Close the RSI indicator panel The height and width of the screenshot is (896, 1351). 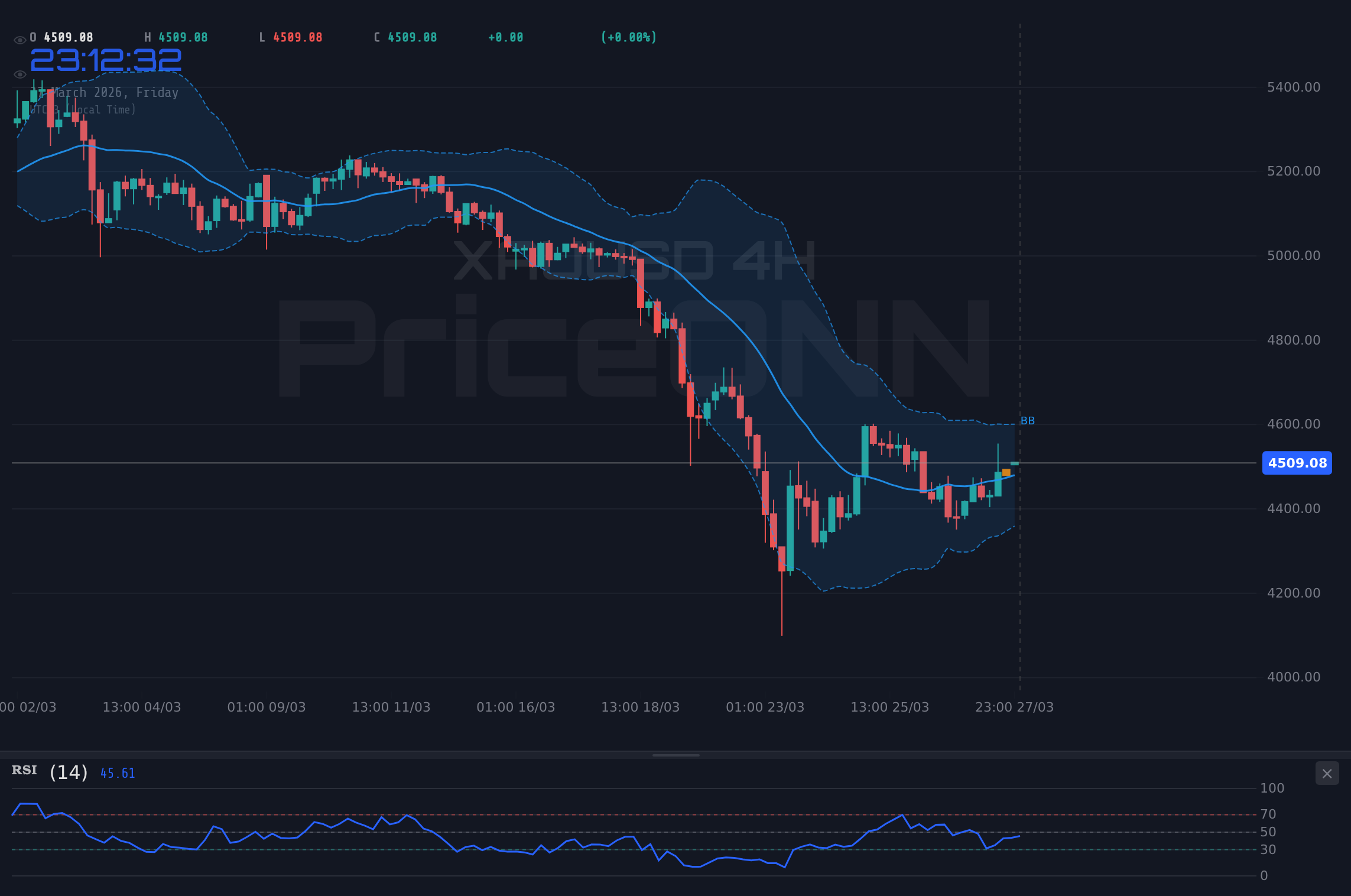1327,773
